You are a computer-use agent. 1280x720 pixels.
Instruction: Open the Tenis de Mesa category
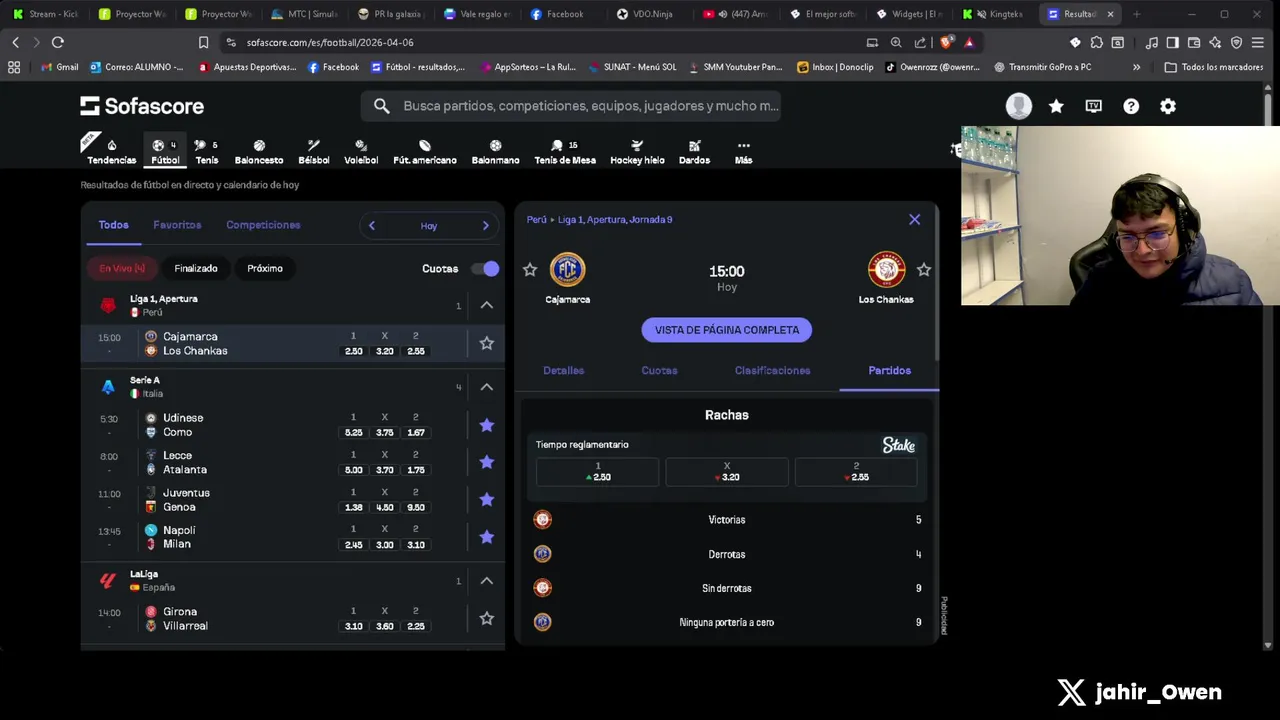coord(565,152)
